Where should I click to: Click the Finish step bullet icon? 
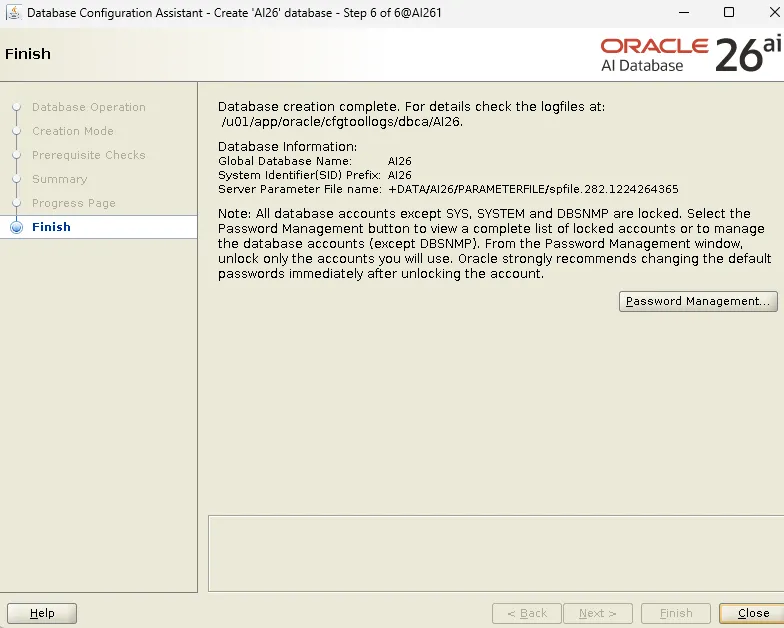coord(16,227)
